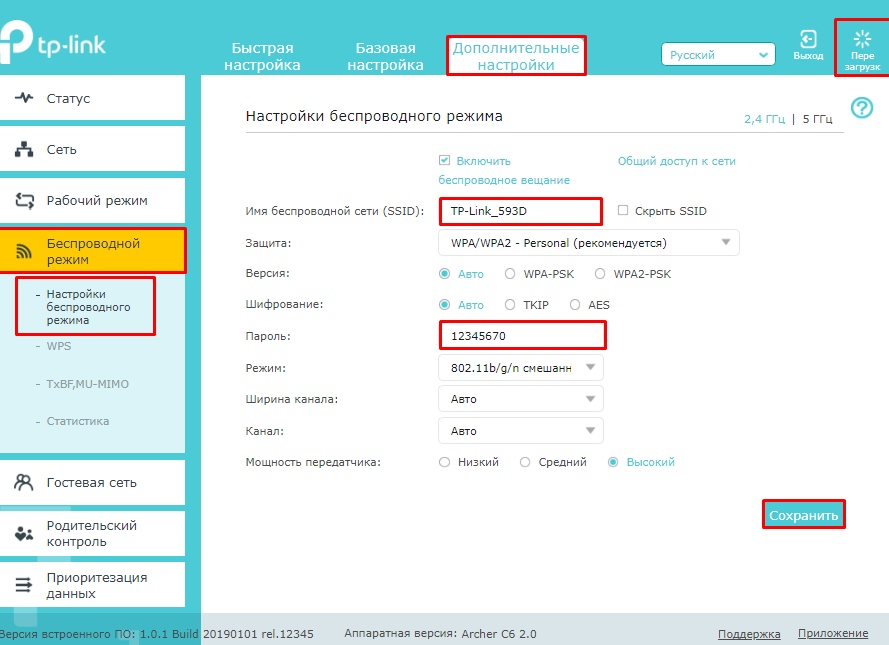The height and width of the screenshot is (645, 889).
Task: Select Настройки беспроводного режима submenu item
Action: [88, 307]
